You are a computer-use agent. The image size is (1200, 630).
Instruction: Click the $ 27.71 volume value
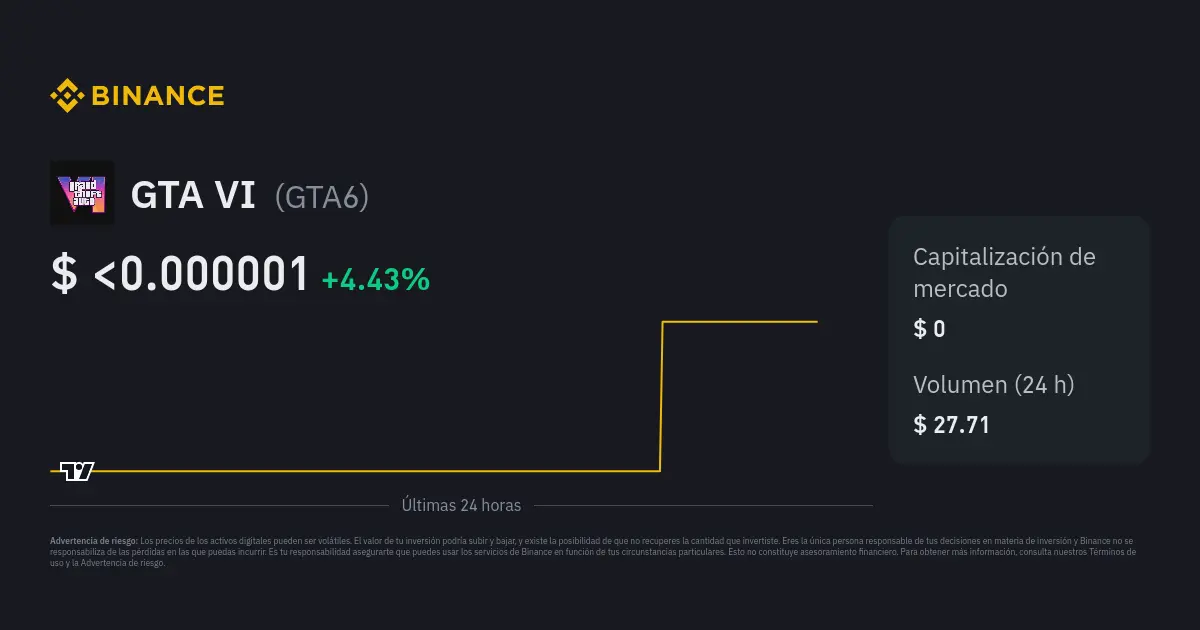[952, 425]
